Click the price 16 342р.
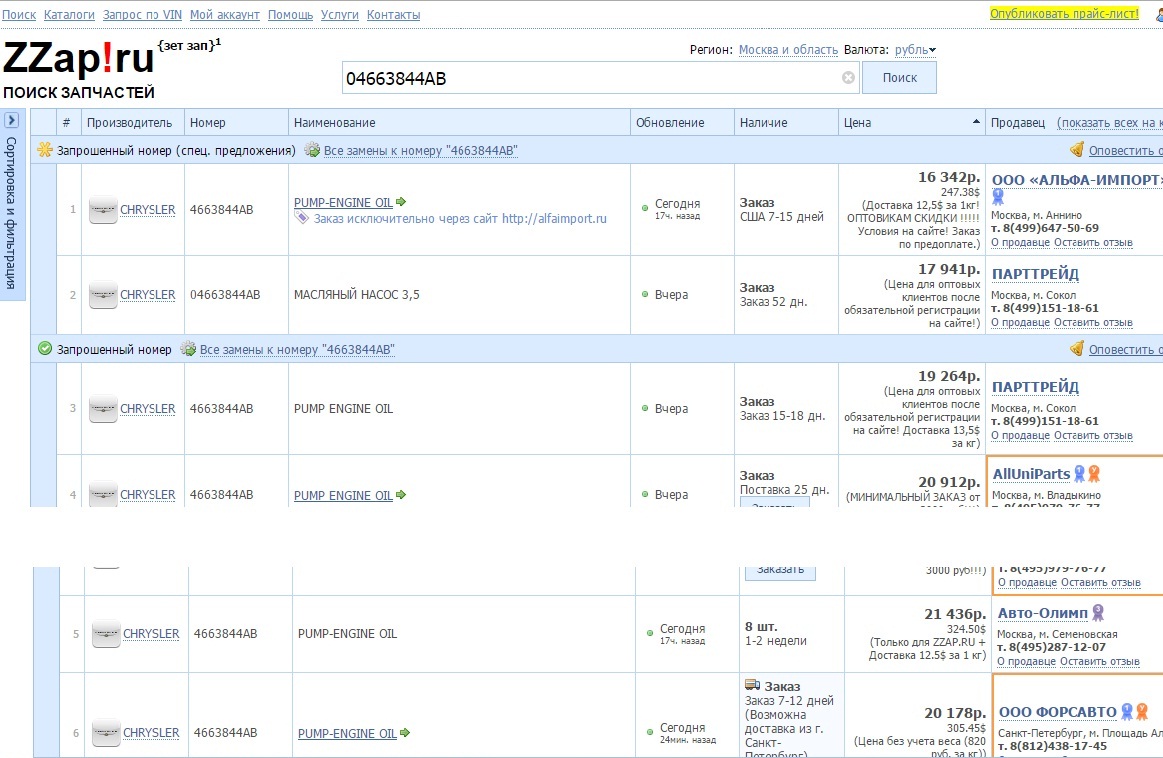The height and width of the screenshot is (758, 1163). pyautogui.click(x=949, y=177)
